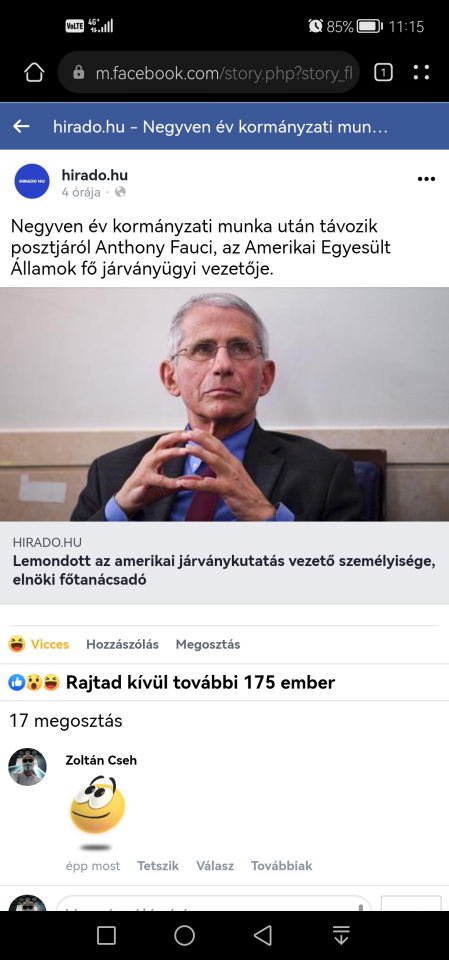449x960 pixels.
Task: Tap the facebook address bar
Action: (x=208, y=73)
